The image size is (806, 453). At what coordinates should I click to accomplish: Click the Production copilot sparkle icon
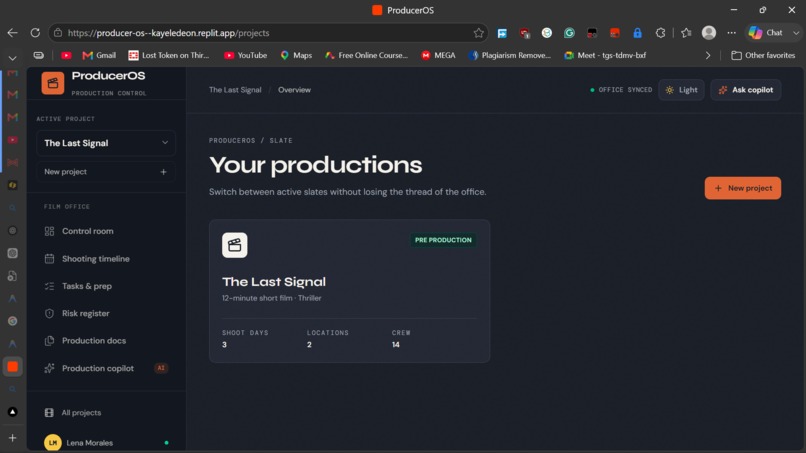(49, 368)
